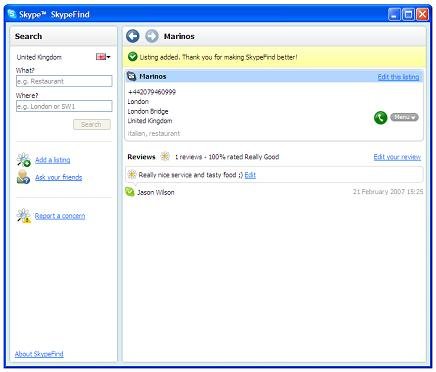The width and height of the screenshot is (436, 372).
Task: Click the 21 February 2007 timestamp
Action: tap(388, 192)
